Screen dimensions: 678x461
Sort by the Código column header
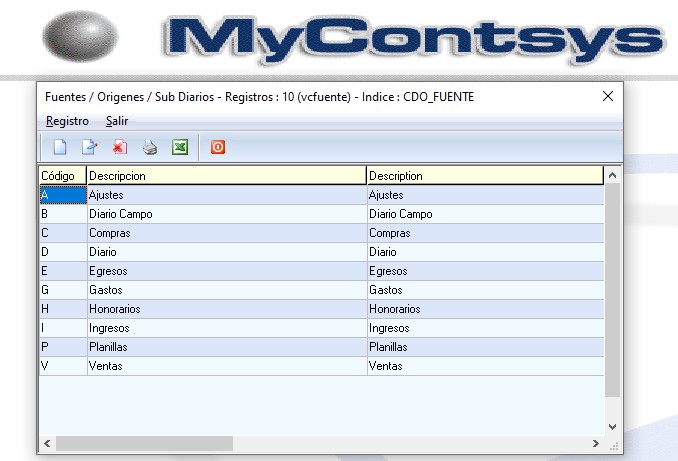coord(62,175)
